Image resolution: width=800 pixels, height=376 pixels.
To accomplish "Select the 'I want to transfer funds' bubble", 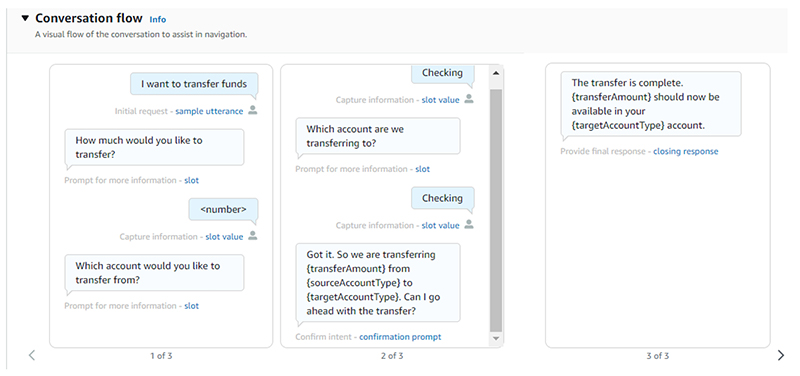I will pyautogui.click(x=194, y=84).
